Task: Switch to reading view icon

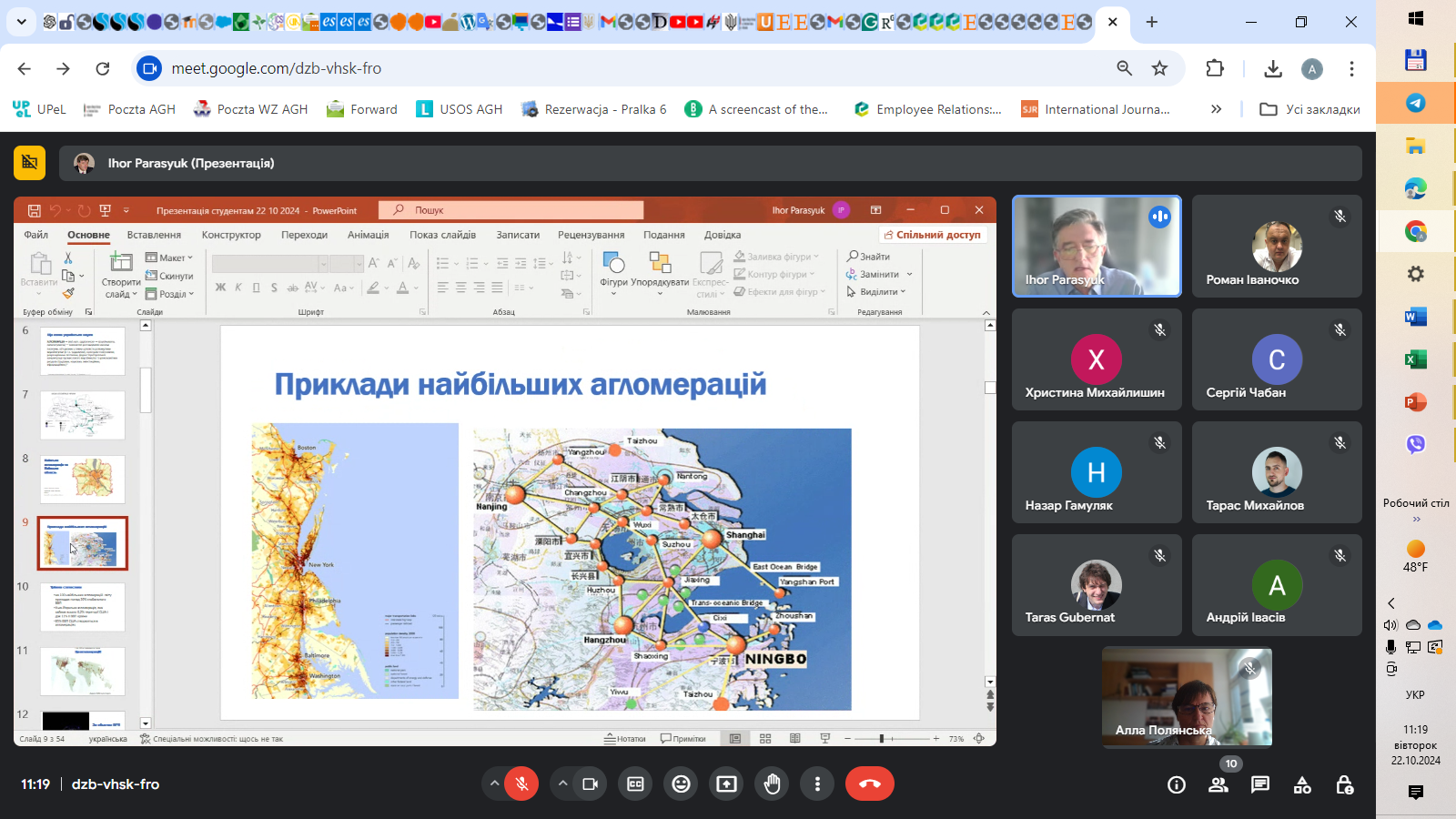Action: click(x=795, y=739)
